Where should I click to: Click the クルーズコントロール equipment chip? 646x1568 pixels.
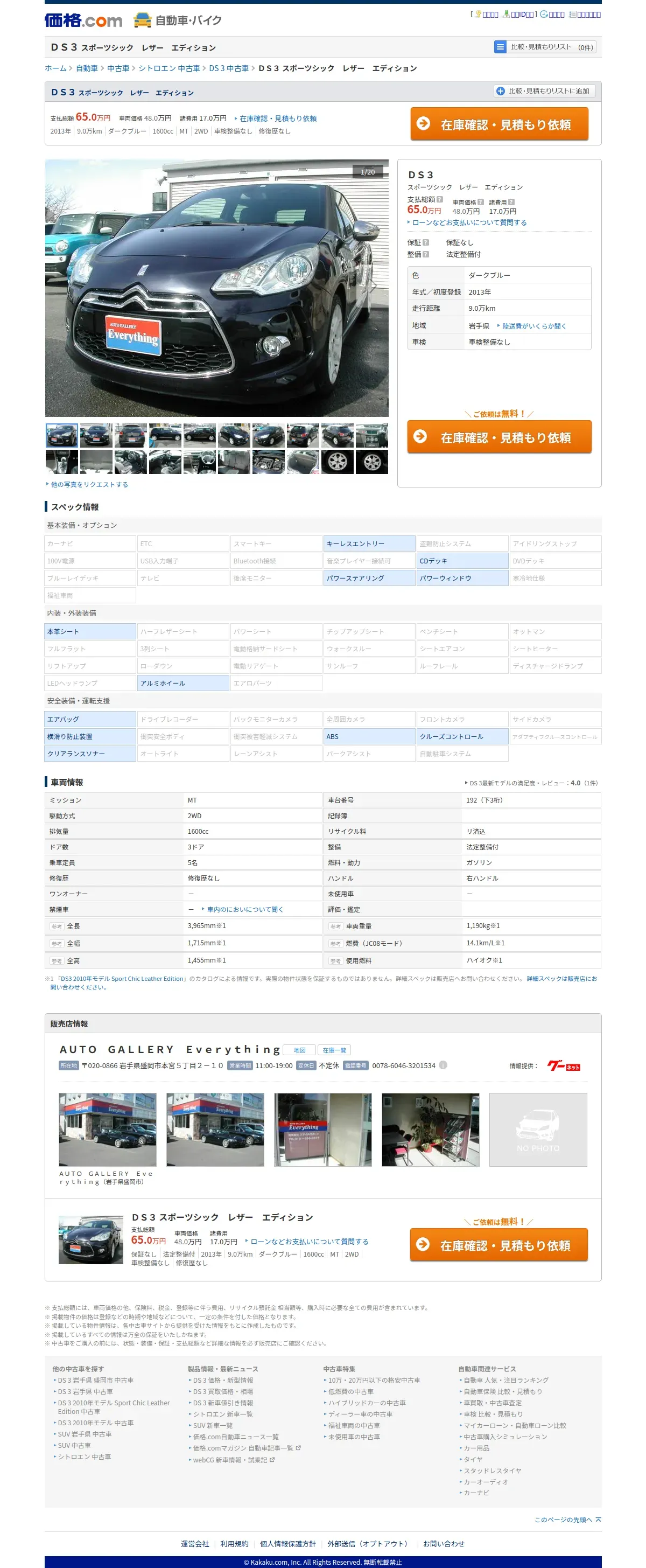[462, 736]
